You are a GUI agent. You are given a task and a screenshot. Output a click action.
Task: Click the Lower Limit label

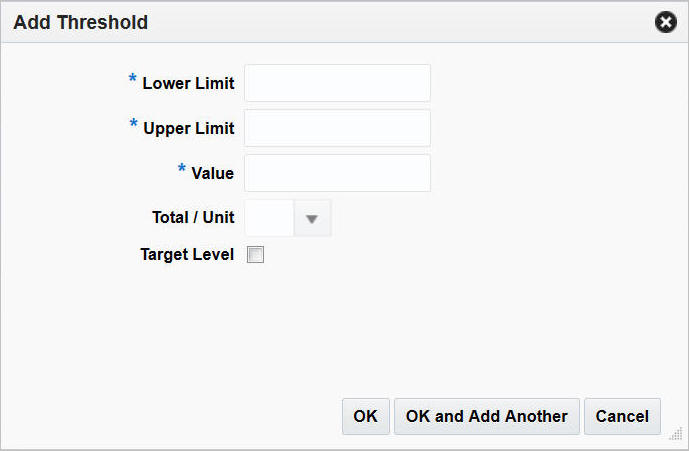[188, 83]
